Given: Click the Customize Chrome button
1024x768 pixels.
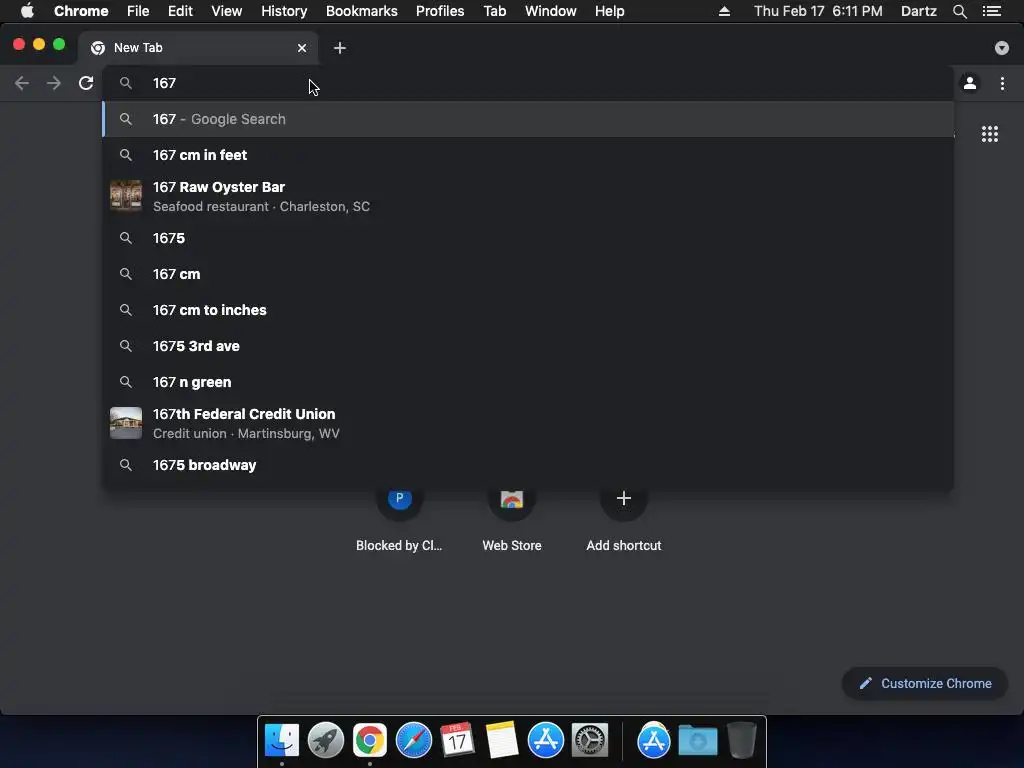Looking at the screenshot, I should 925,683.
